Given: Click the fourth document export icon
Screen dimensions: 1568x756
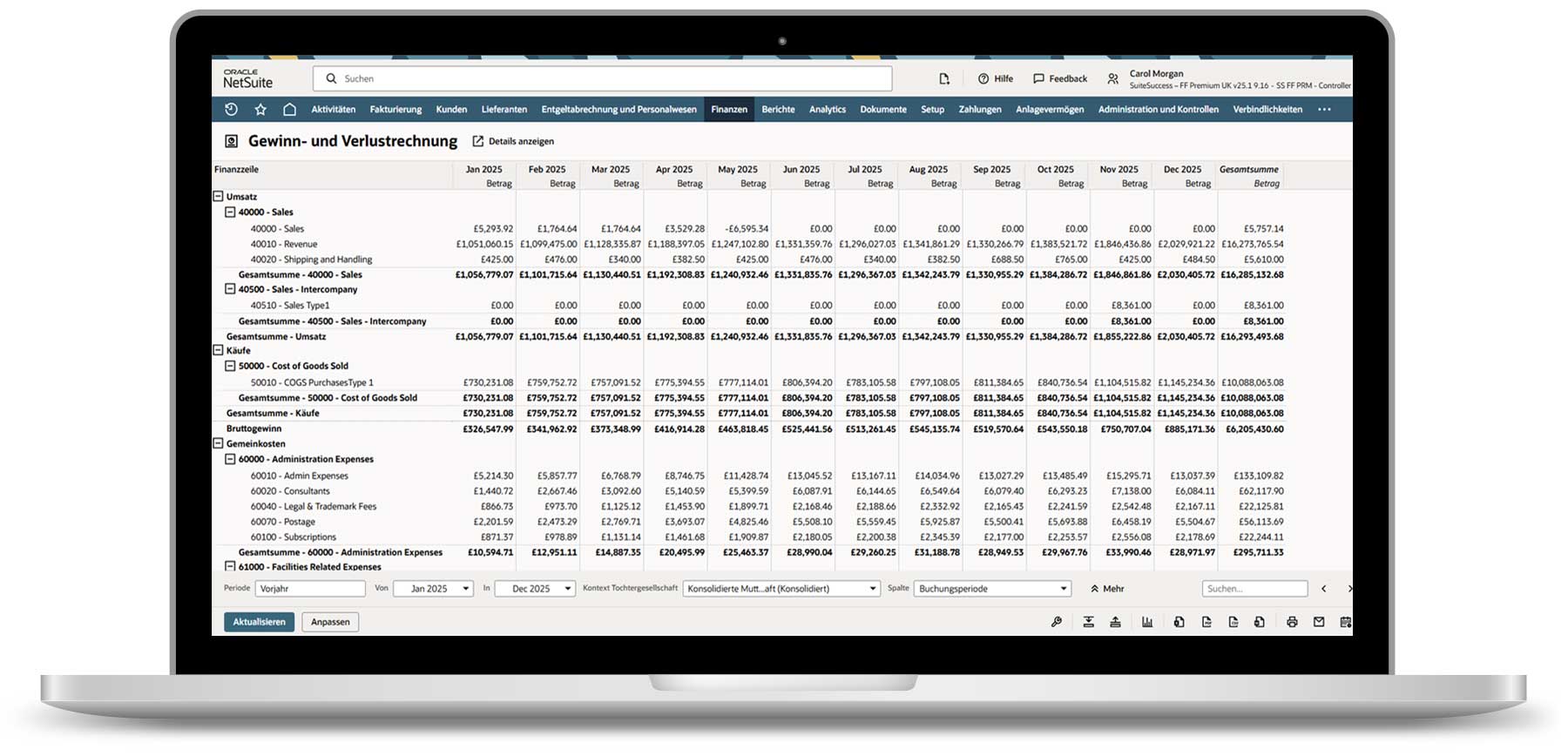Looking at the screenshot, I should coord(1260,622).
